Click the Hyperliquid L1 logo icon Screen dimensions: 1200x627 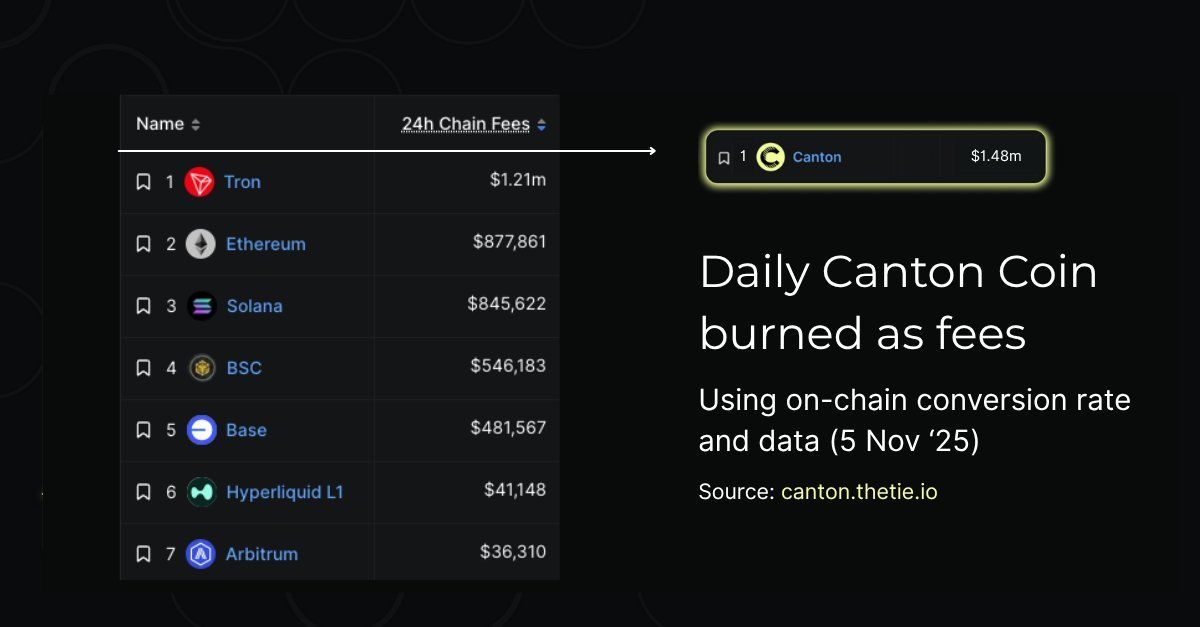click(x=203, y=491)
